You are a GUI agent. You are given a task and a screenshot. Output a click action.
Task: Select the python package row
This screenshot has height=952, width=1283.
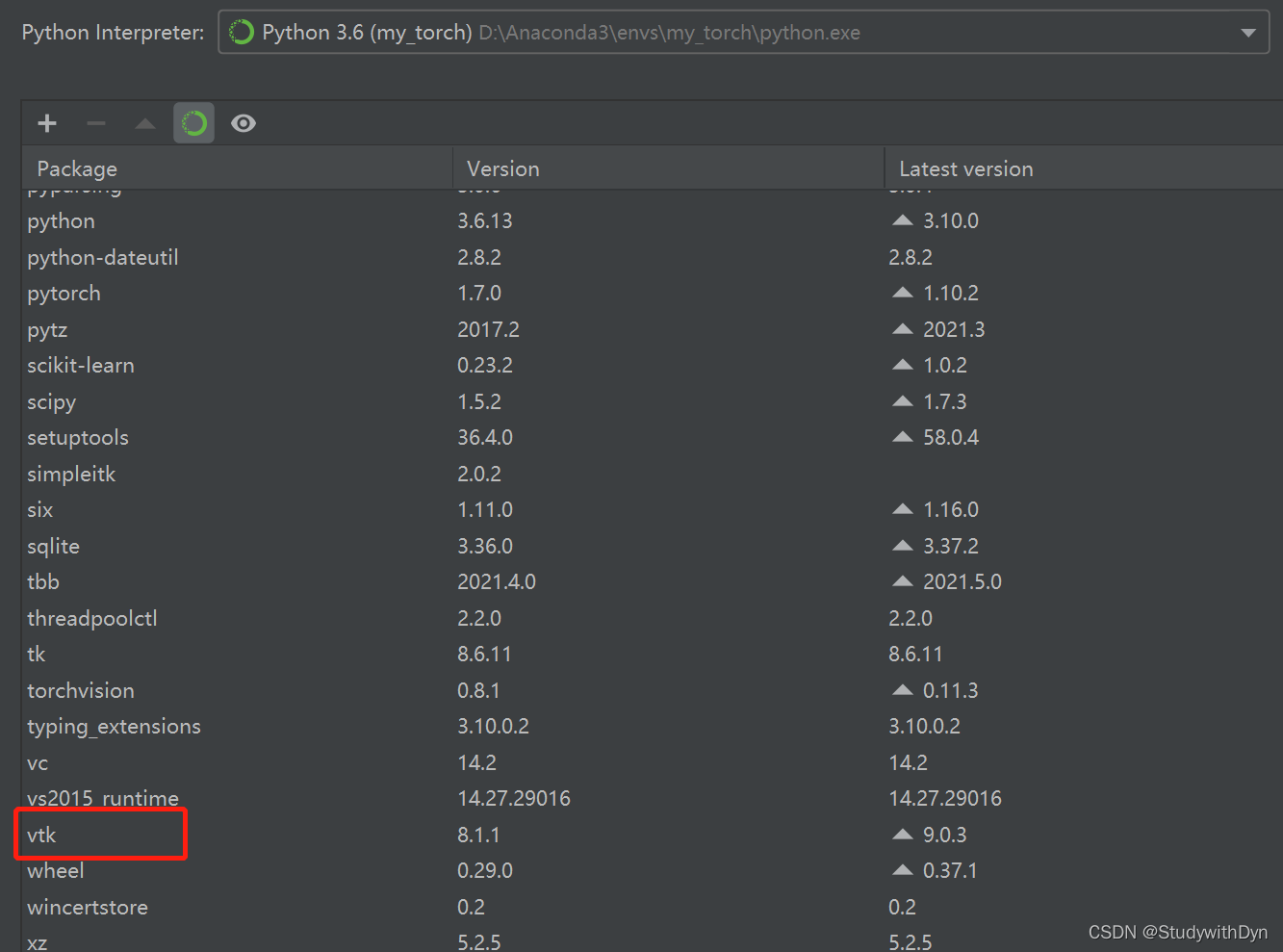pos(653,221)
